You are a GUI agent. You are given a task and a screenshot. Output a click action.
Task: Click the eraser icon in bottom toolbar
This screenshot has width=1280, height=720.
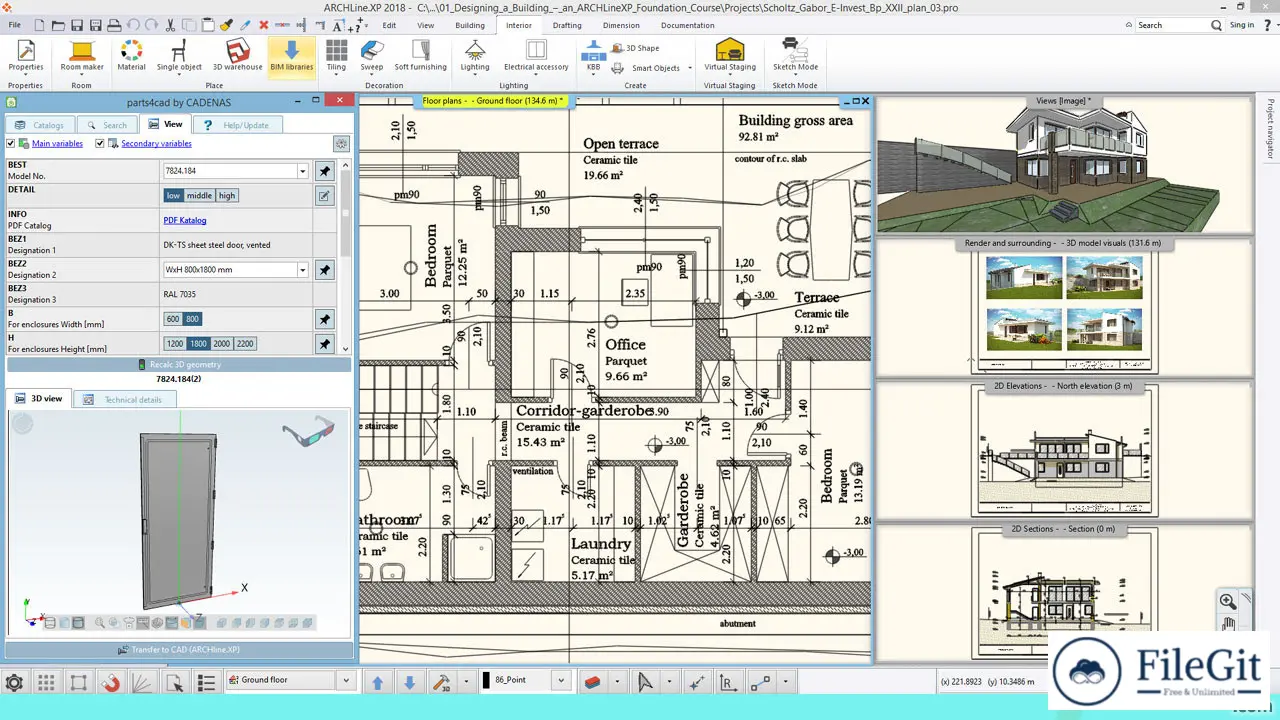pyautogui.click(x=592, y=682)
